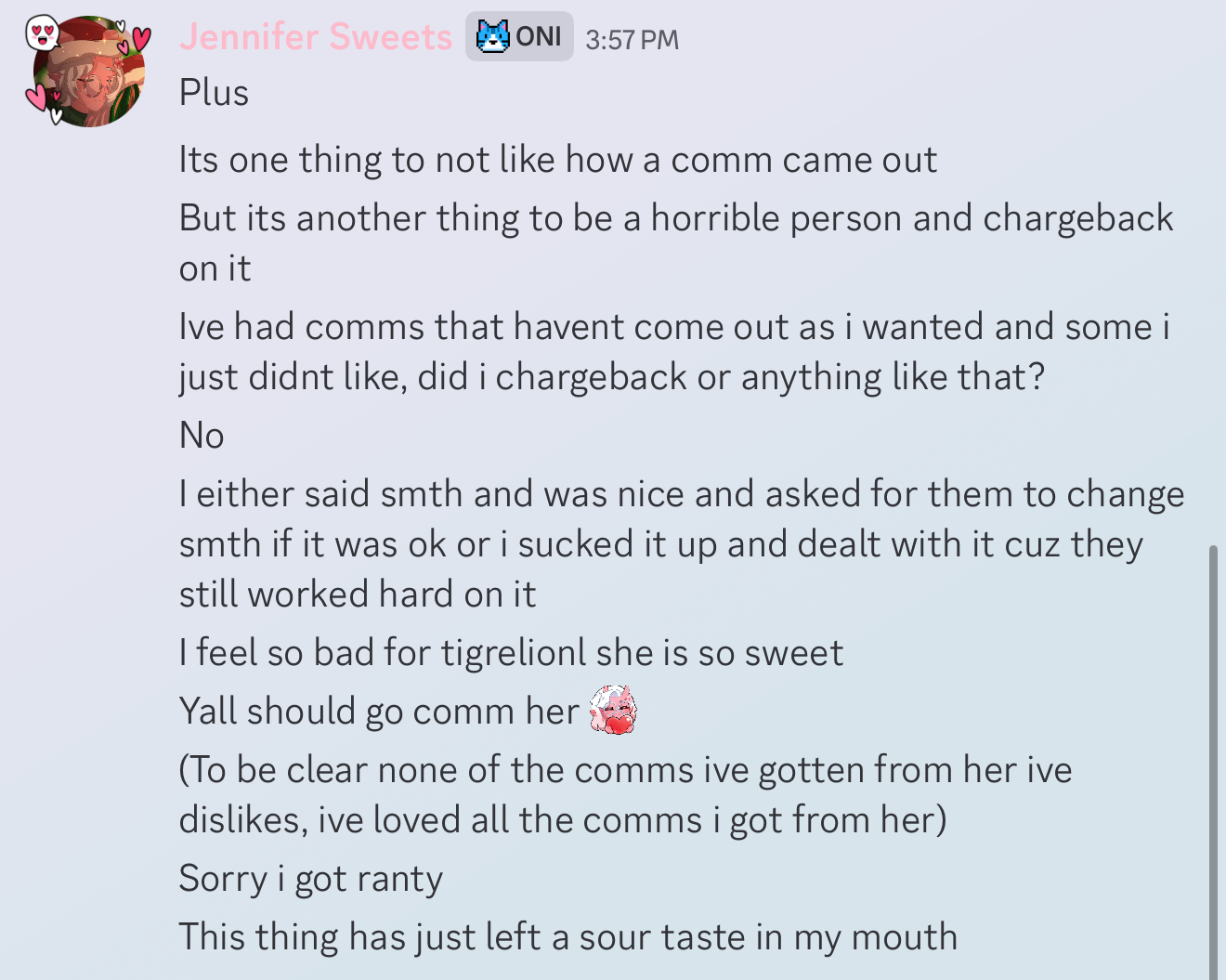
Task: Click the "Yall should go comm her" text
Action: pyautogui.click(x=379, y=712)
